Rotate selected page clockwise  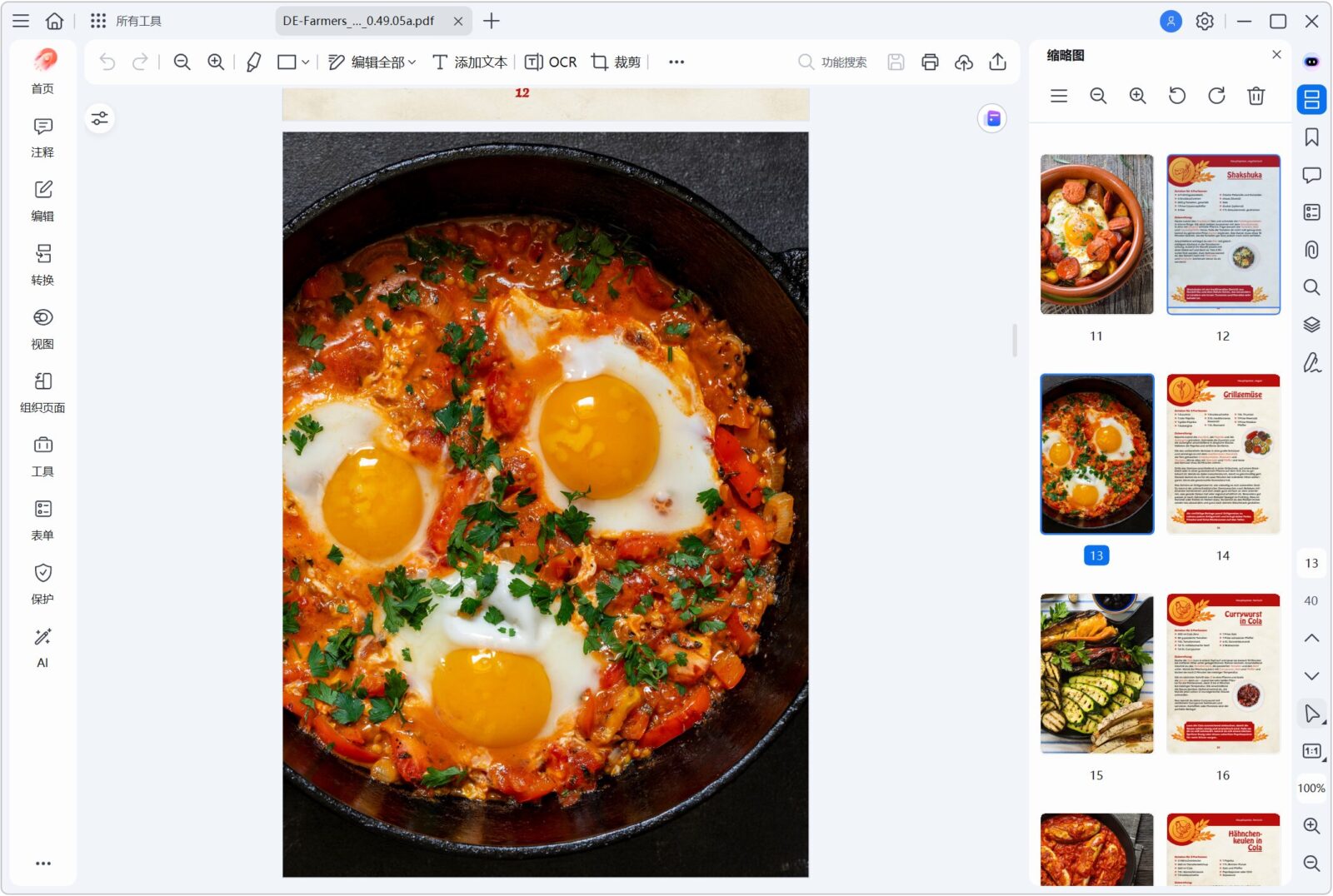click(1216, 96)
